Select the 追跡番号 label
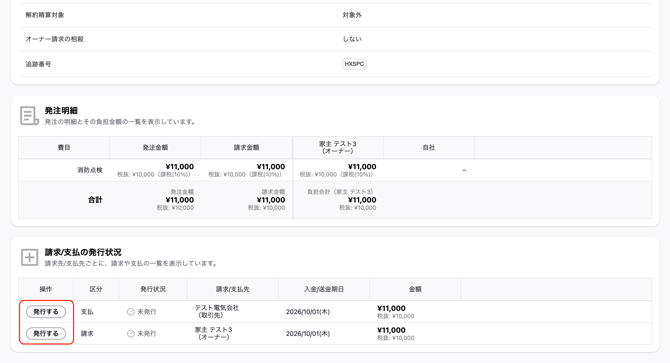 coord(38,64)
